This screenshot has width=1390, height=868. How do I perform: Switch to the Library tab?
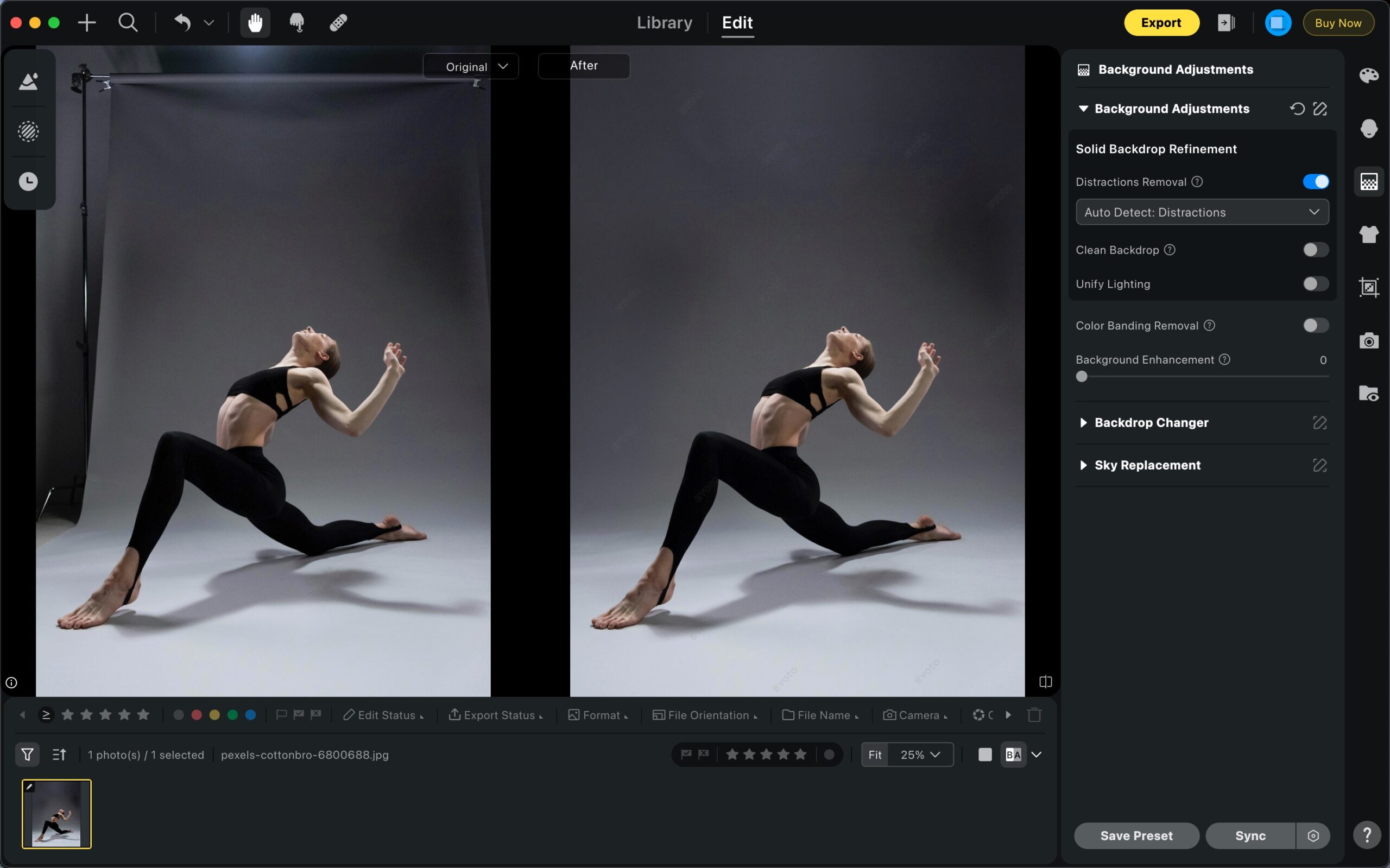click(x=664, y=22)
